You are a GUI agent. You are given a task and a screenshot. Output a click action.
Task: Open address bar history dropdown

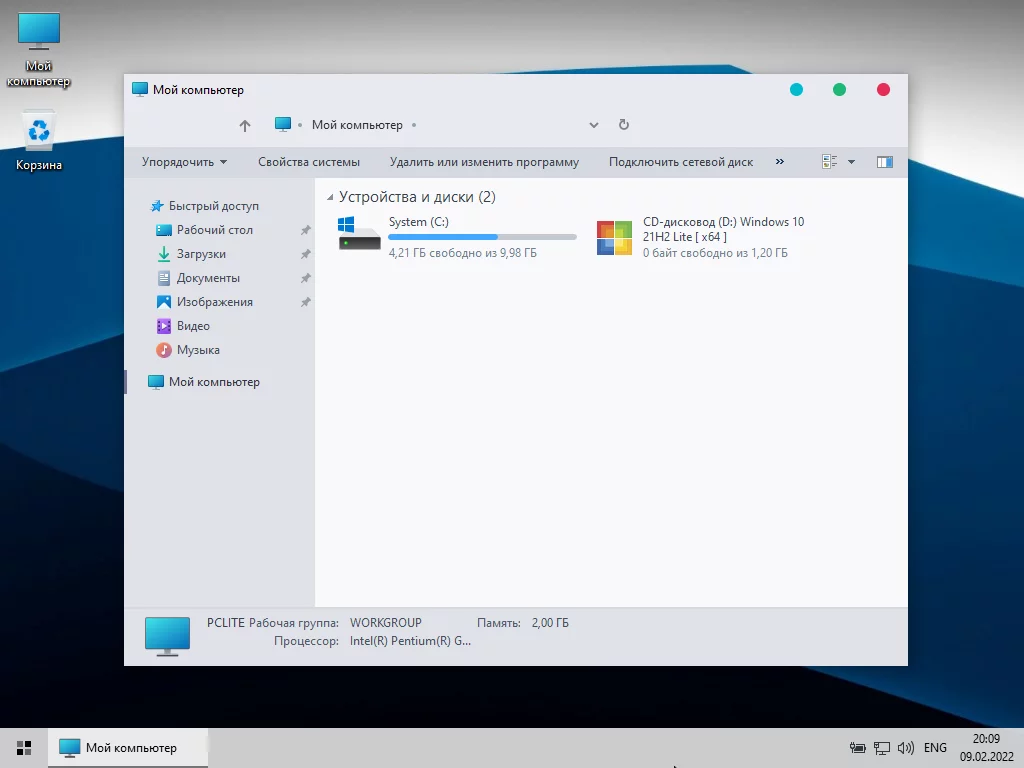coord(594,126)
